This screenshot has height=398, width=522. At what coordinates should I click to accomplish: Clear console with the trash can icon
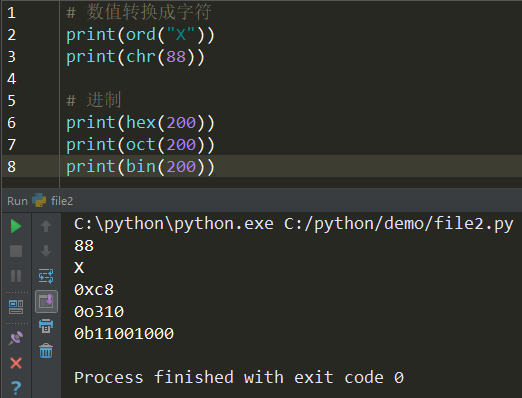point(46,351)
